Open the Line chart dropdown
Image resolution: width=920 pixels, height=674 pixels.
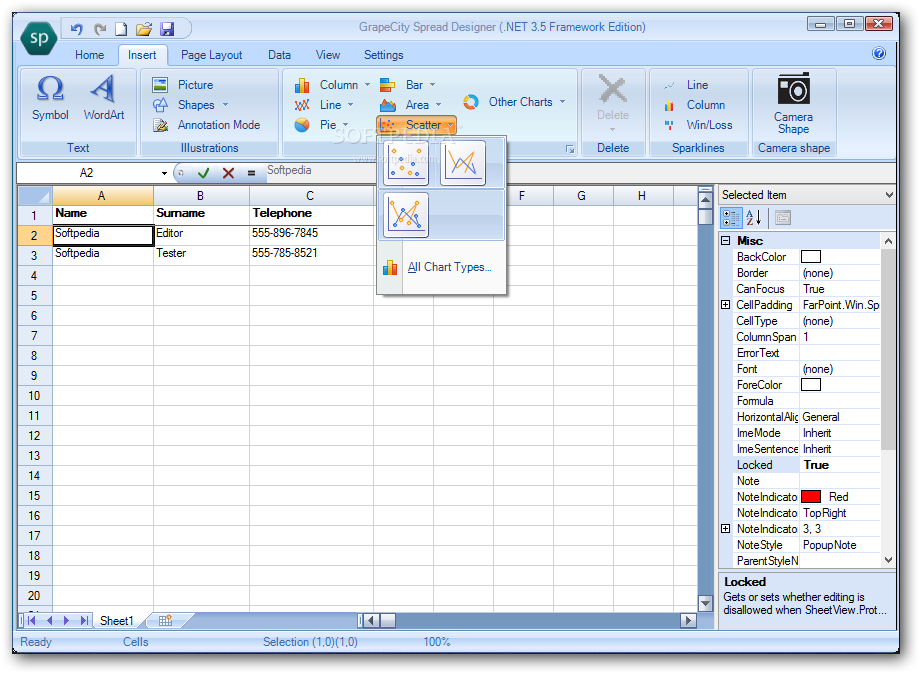(350, 105)
